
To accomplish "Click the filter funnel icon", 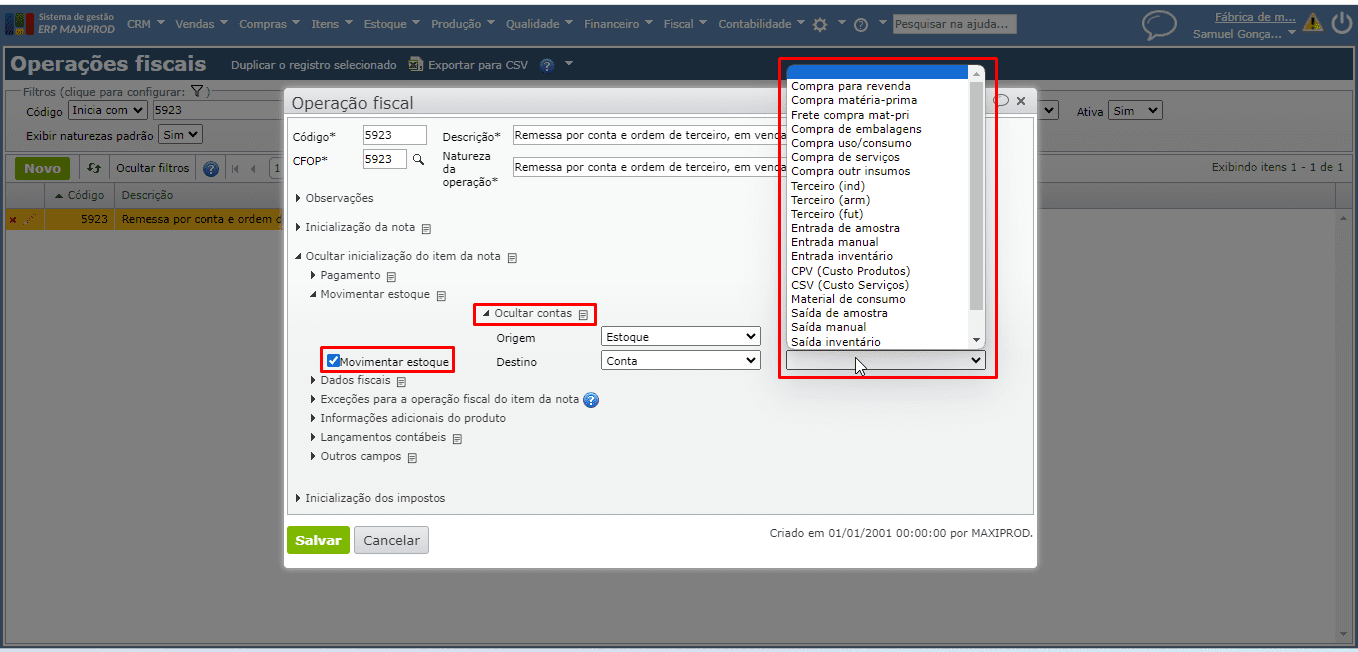I will click(197, 91).
